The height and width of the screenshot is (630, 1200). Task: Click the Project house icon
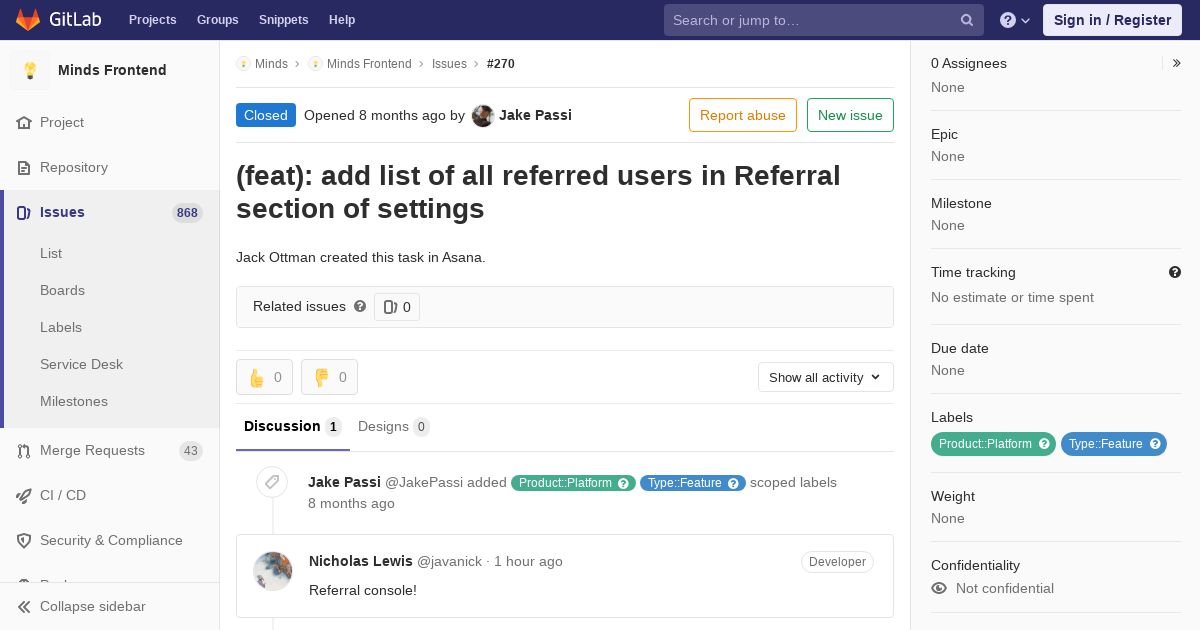[24, 122]
